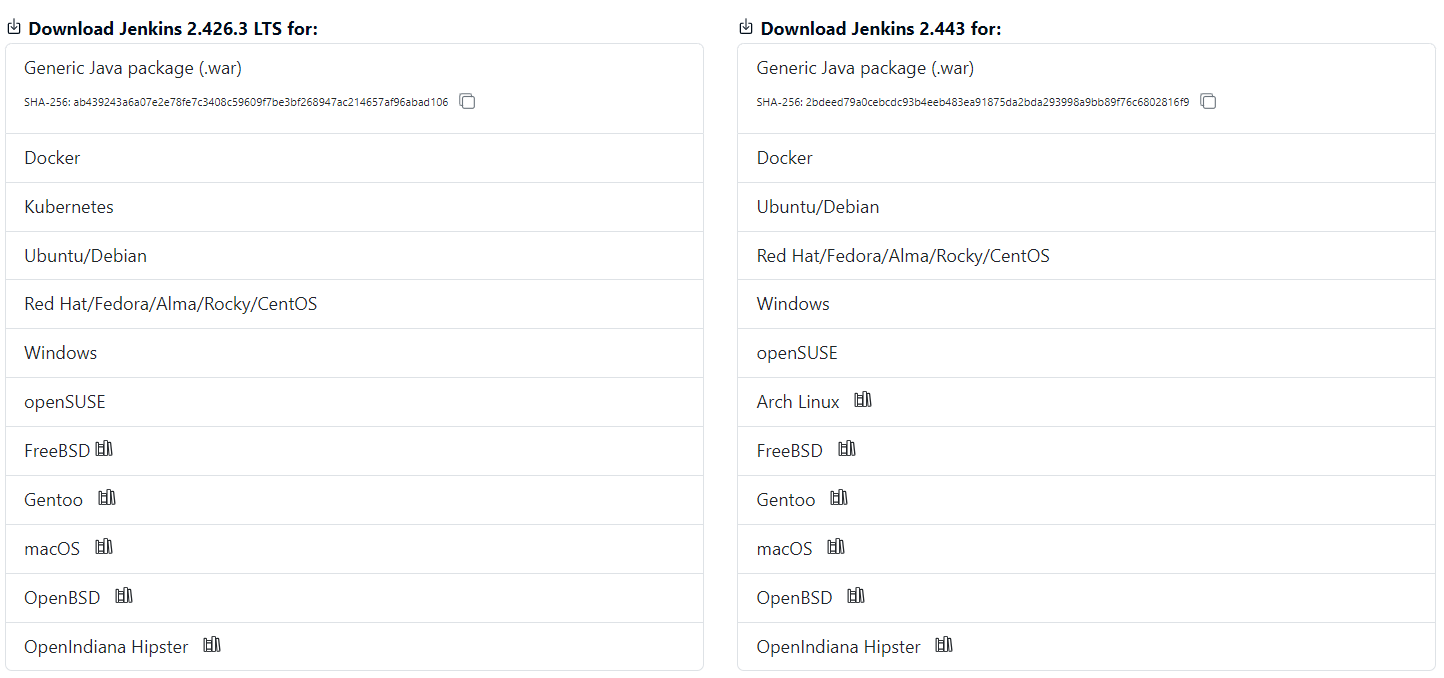Open LTS Ubuntu/Debian package page

tap(85, 256)
